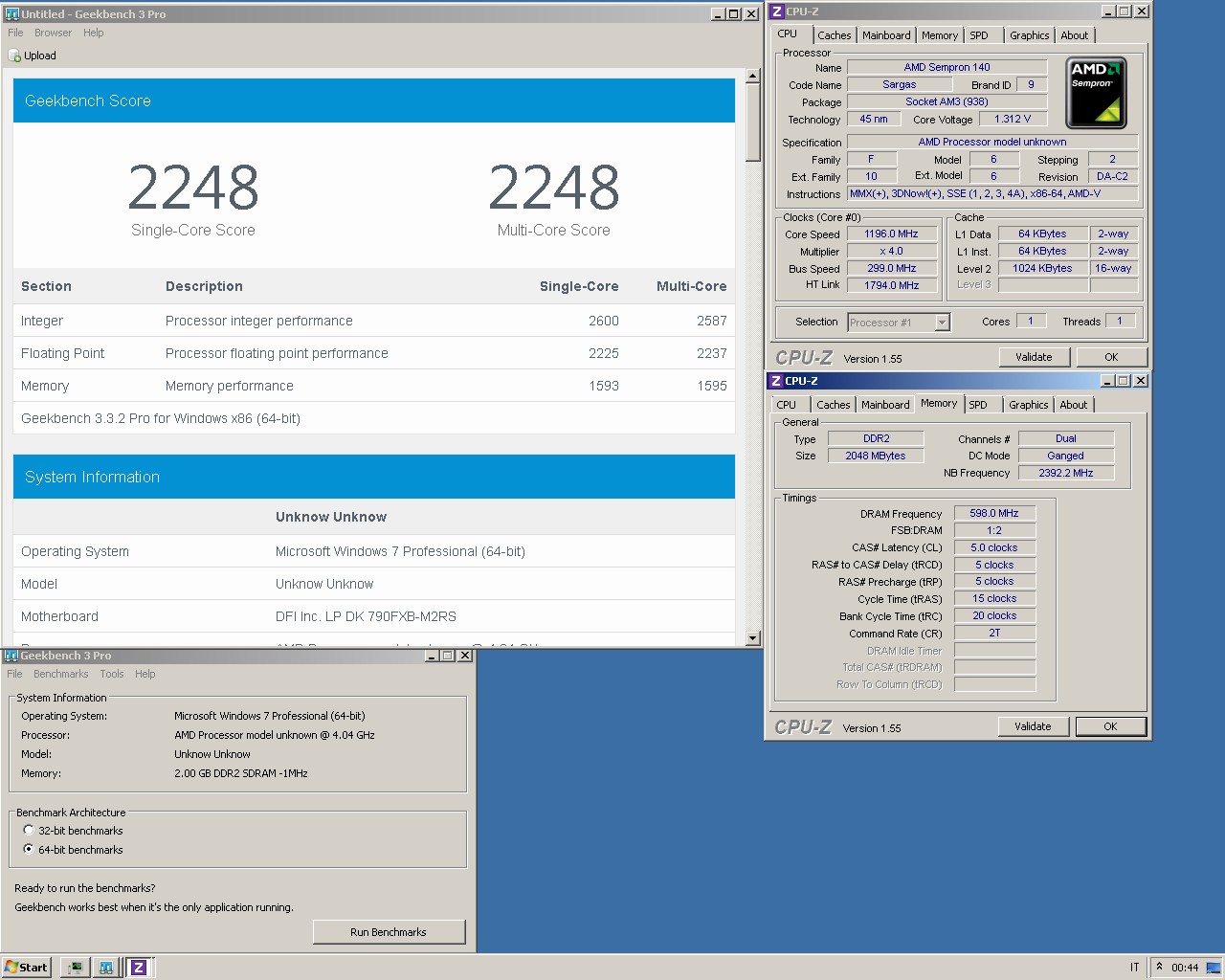This screenshot has height=980, width=1225.
Task: Click the Z icon in lower CPU-Z title bar
Action: click(x=776, y=381)
